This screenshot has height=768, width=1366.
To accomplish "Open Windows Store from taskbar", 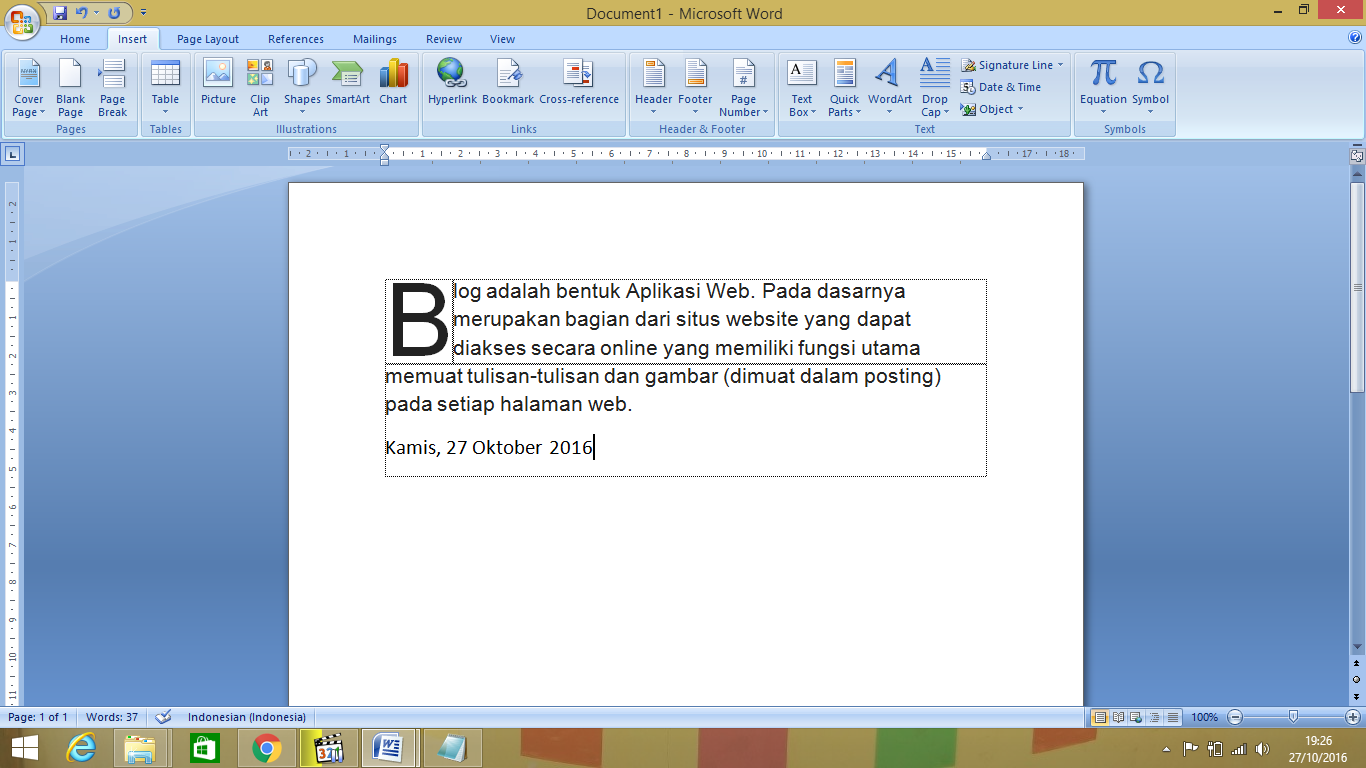I will (x=204, y=748).
